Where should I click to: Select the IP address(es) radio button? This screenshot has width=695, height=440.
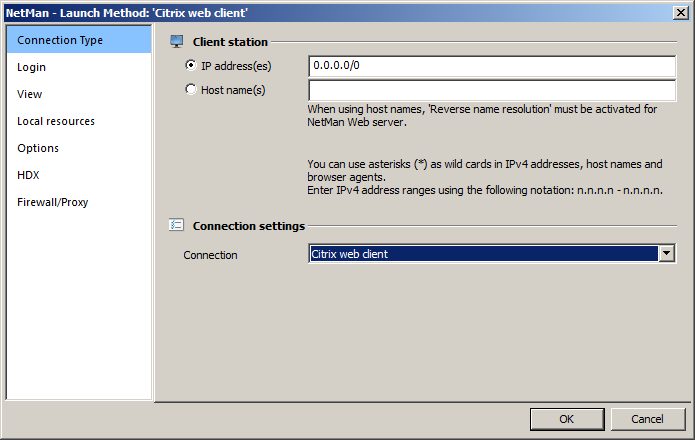point(191,66)
